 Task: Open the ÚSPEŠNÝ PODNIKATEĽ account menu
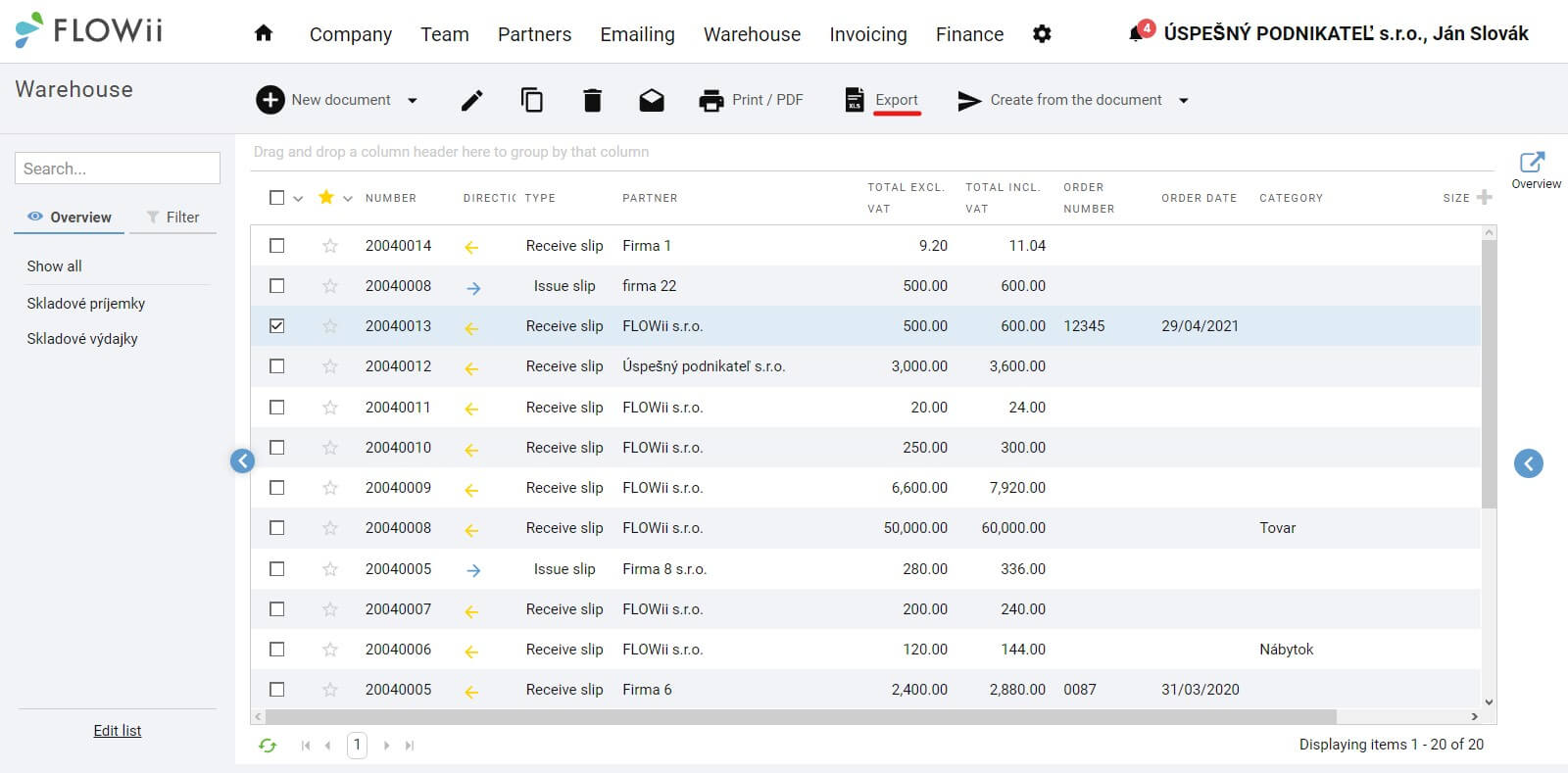tap(1346, 34)
